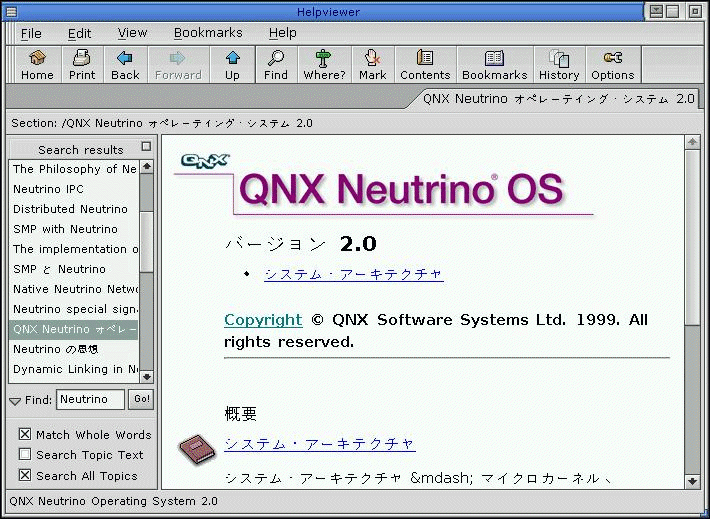Select 'Neutrino IPC' search result
710x519 pixels.
[x=74, y=189]
